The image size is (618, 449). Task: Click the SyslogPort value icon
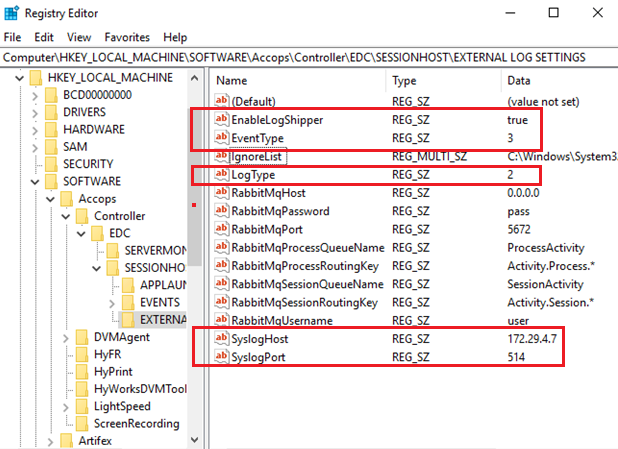(221, 357)
